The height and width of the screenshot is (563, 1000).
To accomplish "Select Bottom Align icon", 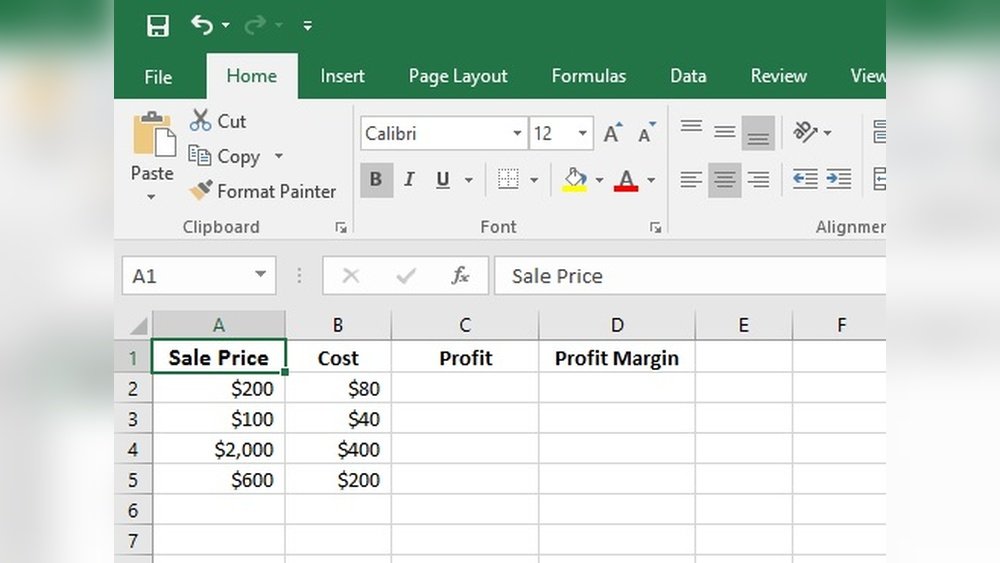I will (x=758, y=133).
